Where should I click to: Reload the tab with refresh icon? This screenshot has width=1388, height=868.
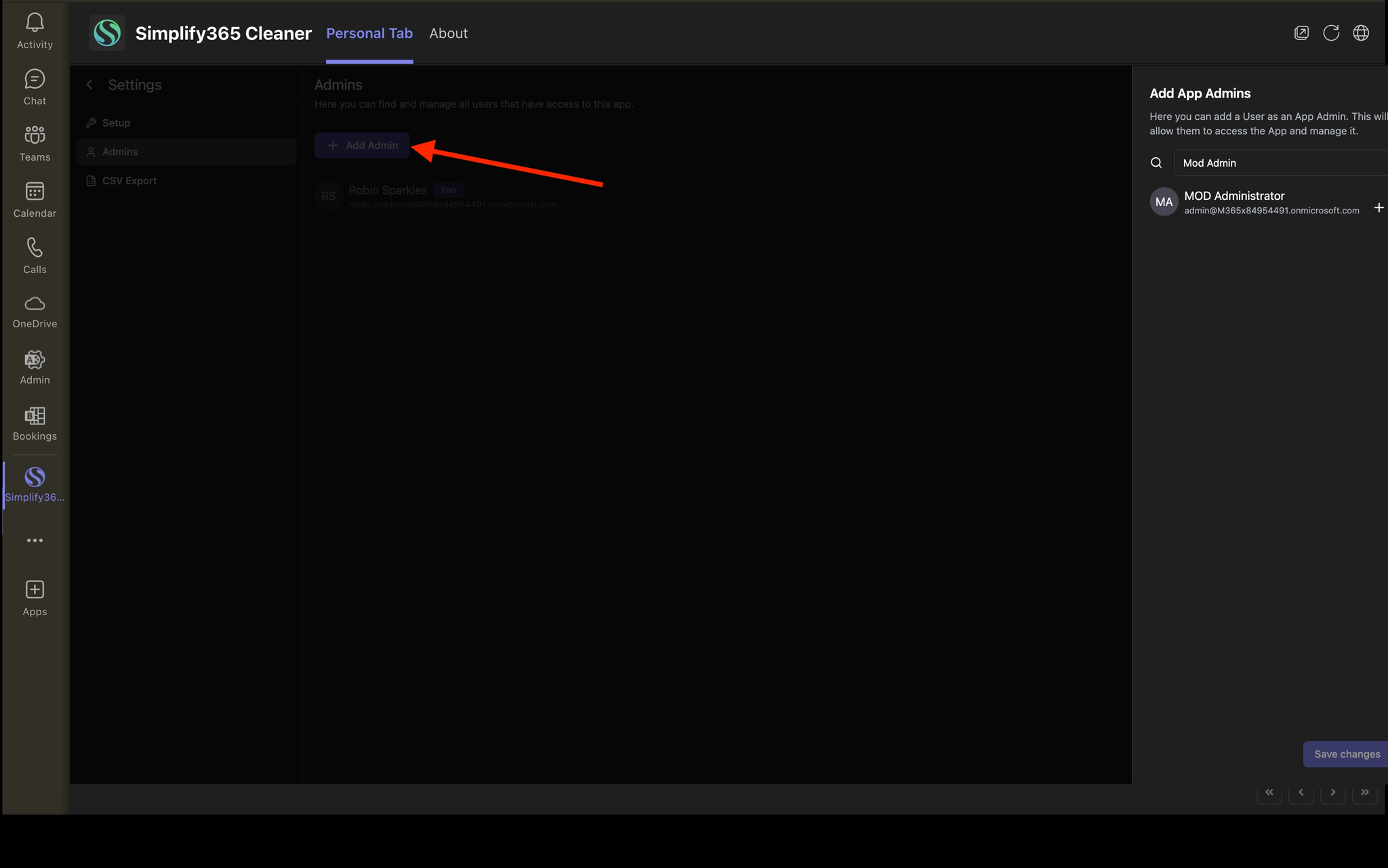(1331, 33)
